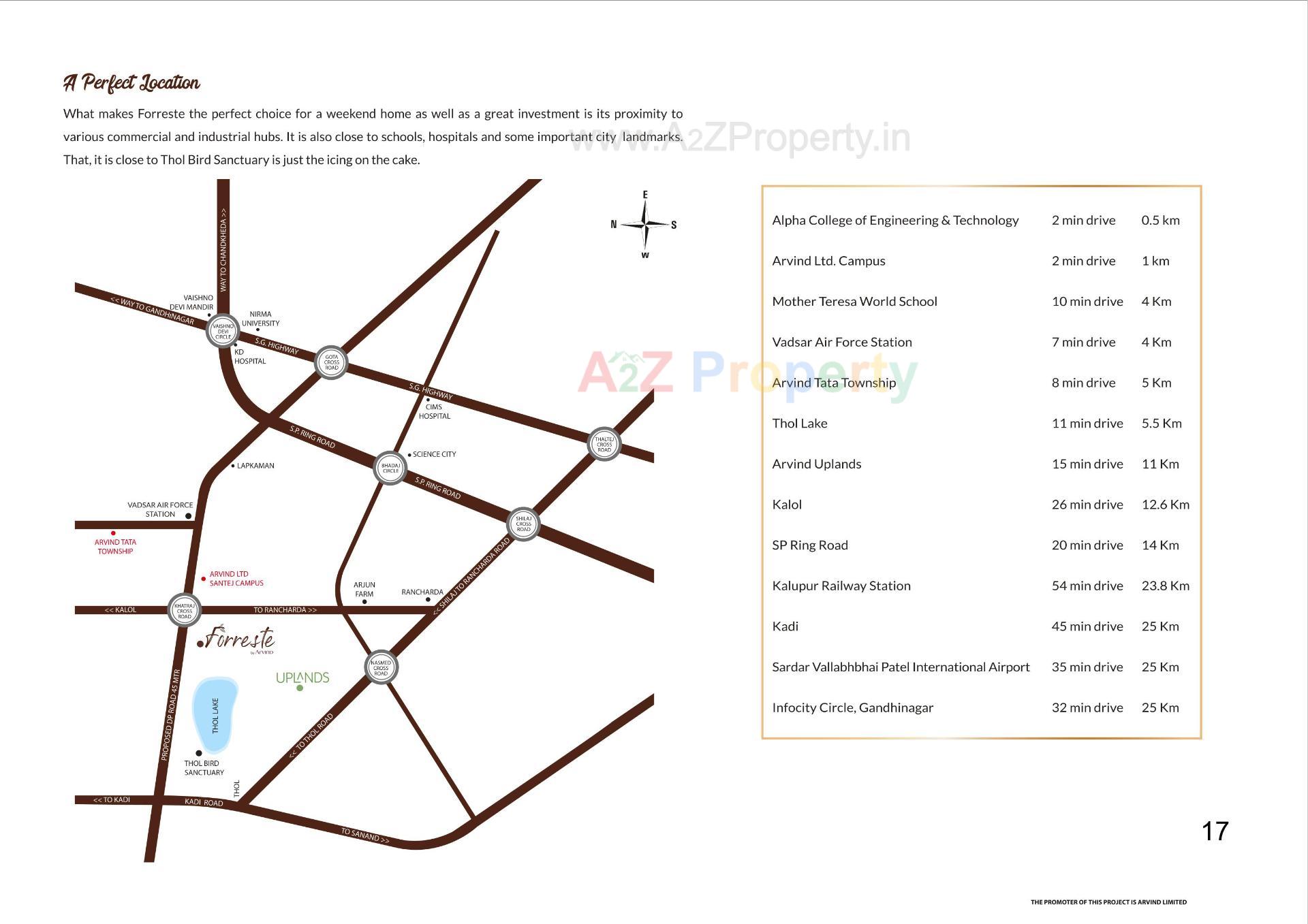Select the Shilaj Cross Road marker
Viewport: 1308px width, 924px height.
[x=523, y=524]
